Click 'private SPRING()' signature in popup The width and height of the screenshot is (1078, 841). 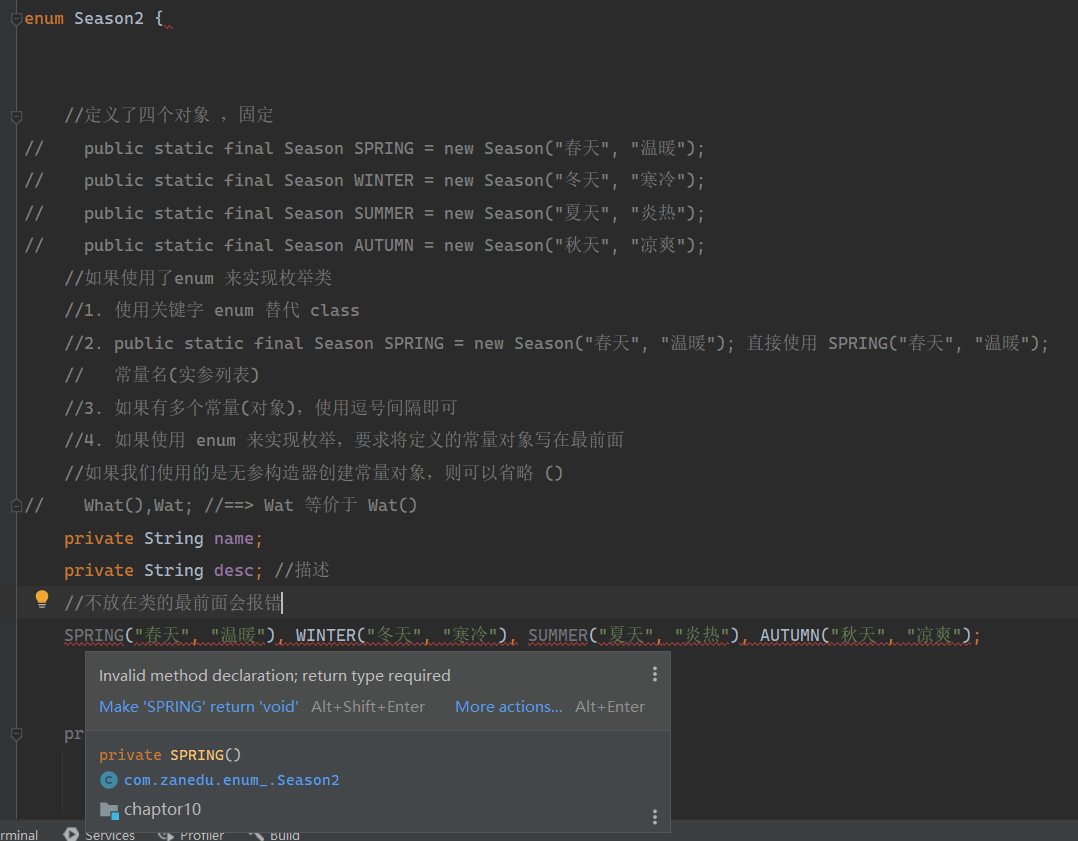170,754
